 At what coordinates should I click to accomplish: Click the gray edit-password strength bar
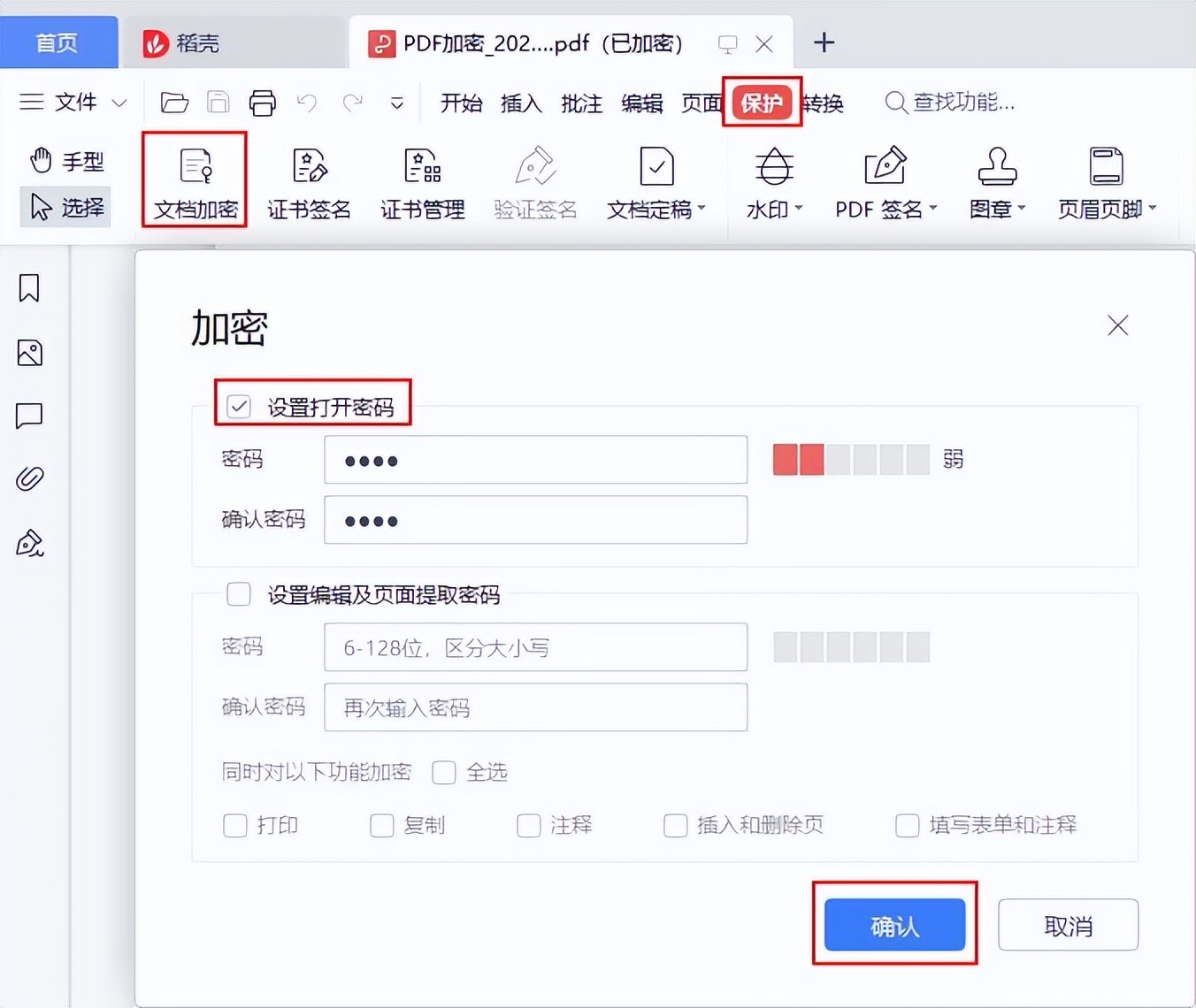[x=851, y=647]
